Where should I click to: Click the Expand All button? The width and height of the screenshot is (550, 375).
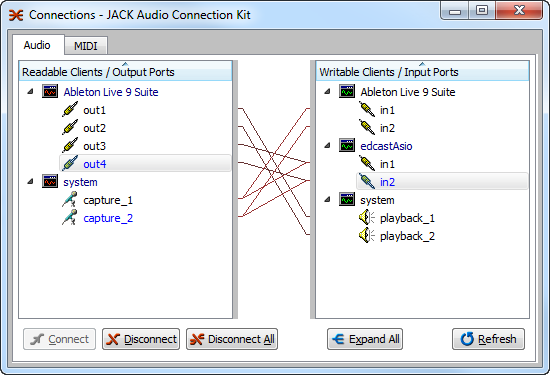(x=365, y=339)
